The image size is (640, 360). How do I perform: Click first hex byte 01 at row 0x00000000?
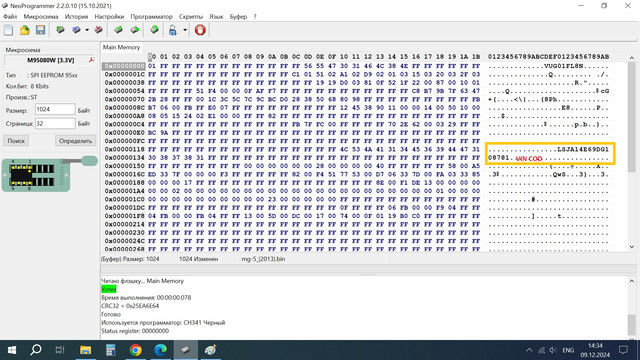click(x=152, y=66)
